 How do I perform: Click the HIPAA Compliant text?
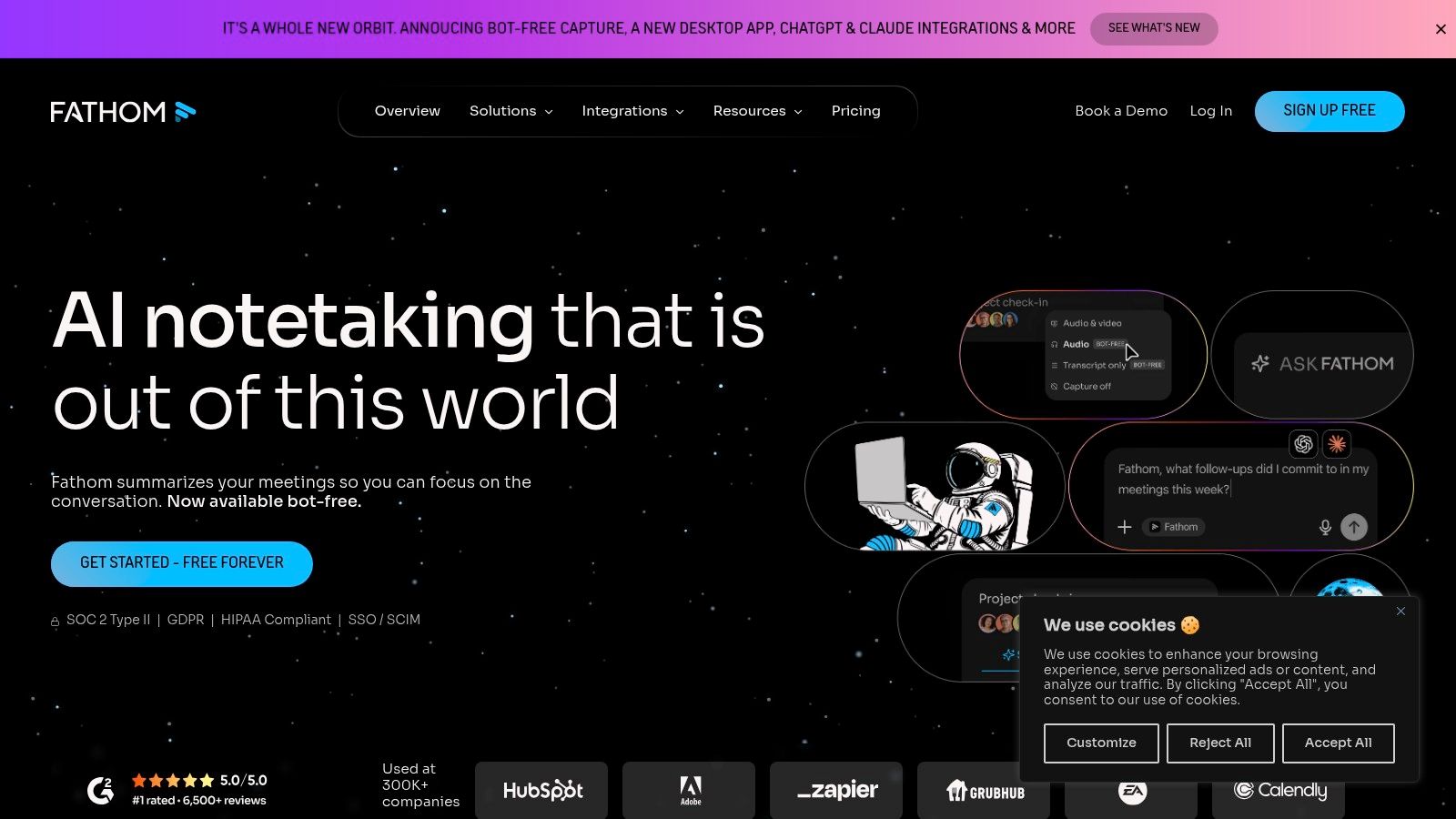[276, 620]
